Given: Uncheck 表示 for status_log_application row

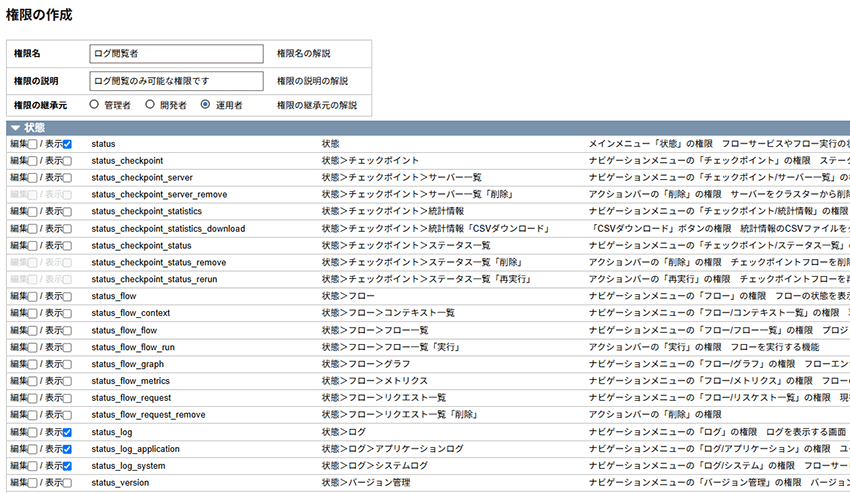Looking at the screenshot, I should click(67, 450).
